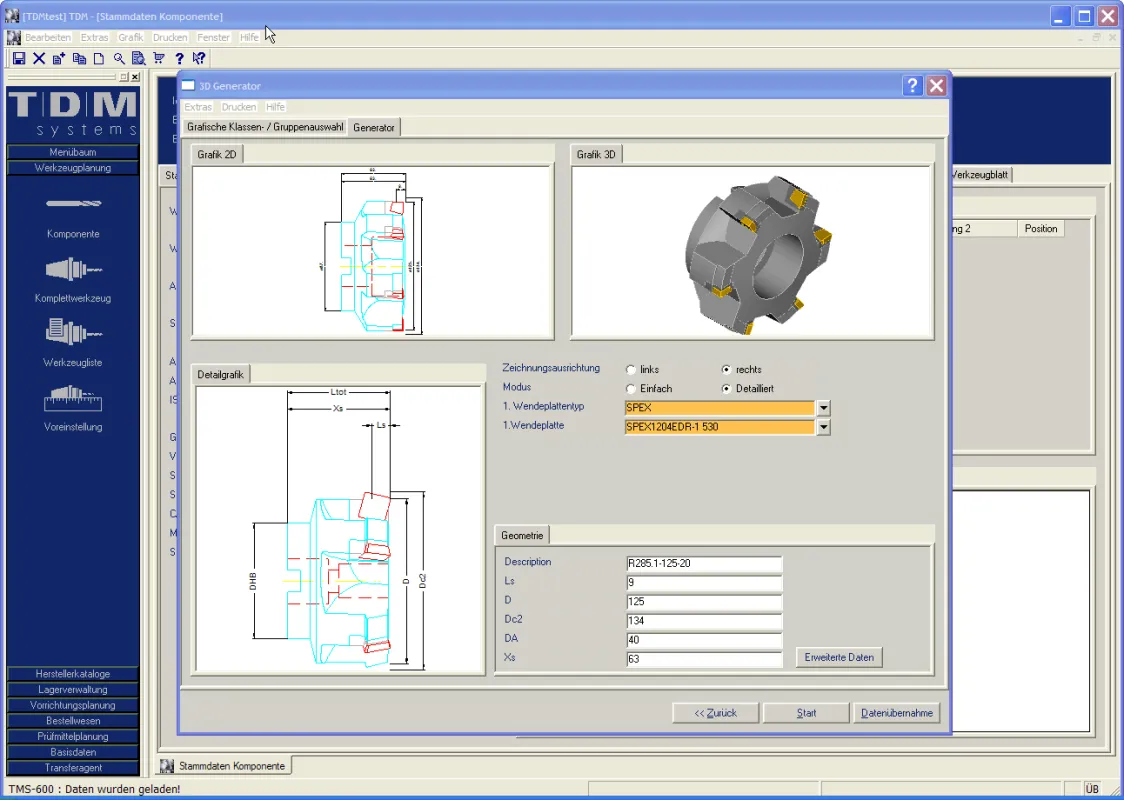The height and width of the screenshot is (800, 1124).
Task: Open the Basisdaten sidebar section
Action: coord(73,752)
